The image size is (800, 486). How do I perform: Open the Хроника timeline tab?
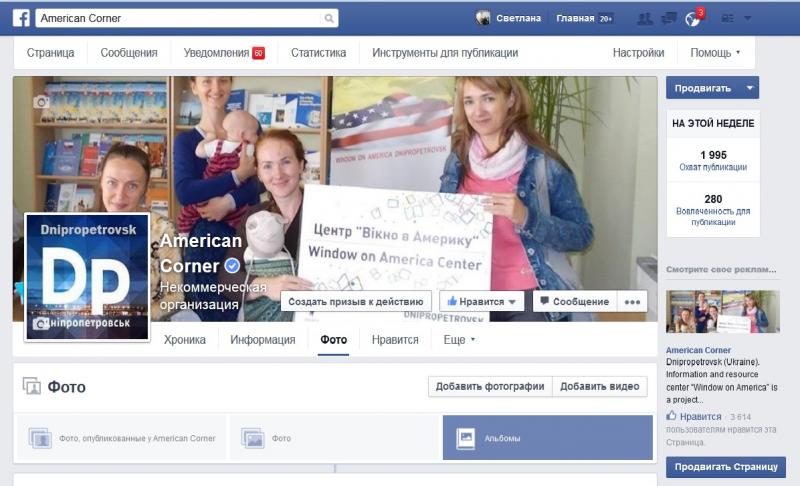[x=185, y=340]
